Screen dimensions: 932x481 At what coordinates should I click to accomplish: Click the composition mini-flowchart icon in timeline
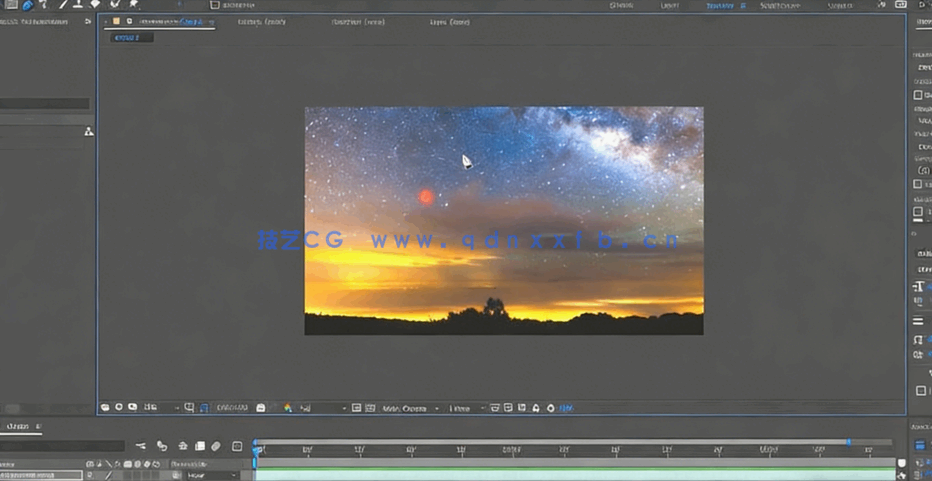pos(141,446)
